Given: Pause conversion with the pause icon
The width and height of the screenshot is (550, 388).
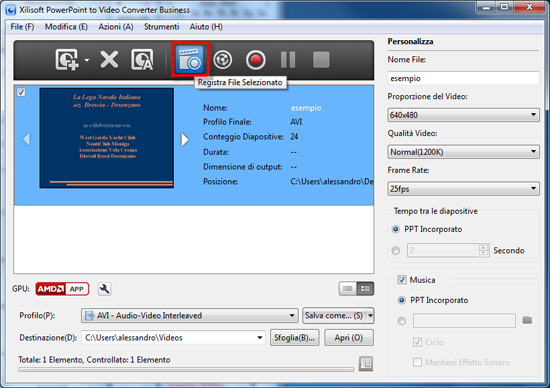Looking at the screenshot, I should (288, 60).
